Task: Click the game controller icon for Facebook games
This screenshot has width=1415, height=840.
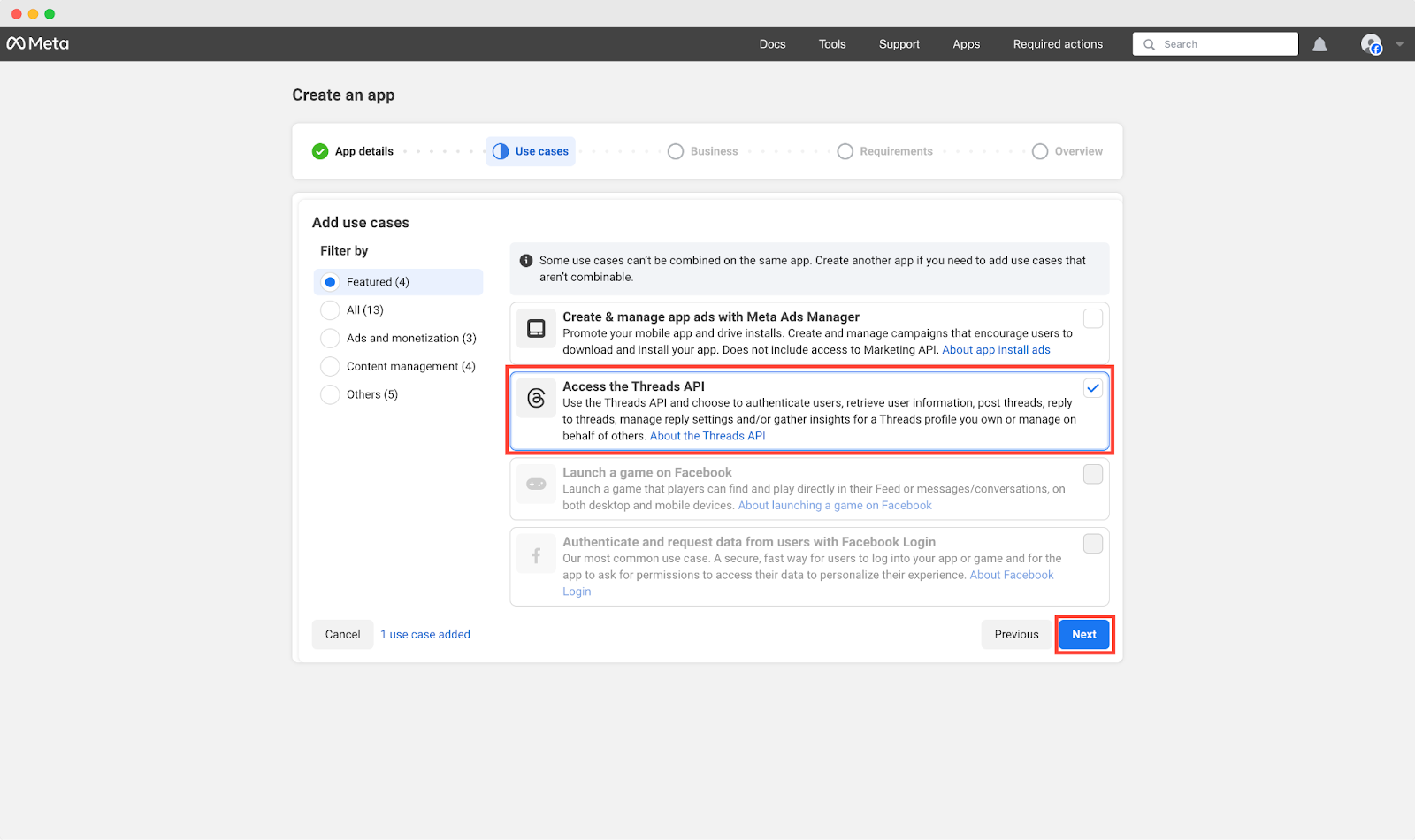Action: click(x=536, y=484)
